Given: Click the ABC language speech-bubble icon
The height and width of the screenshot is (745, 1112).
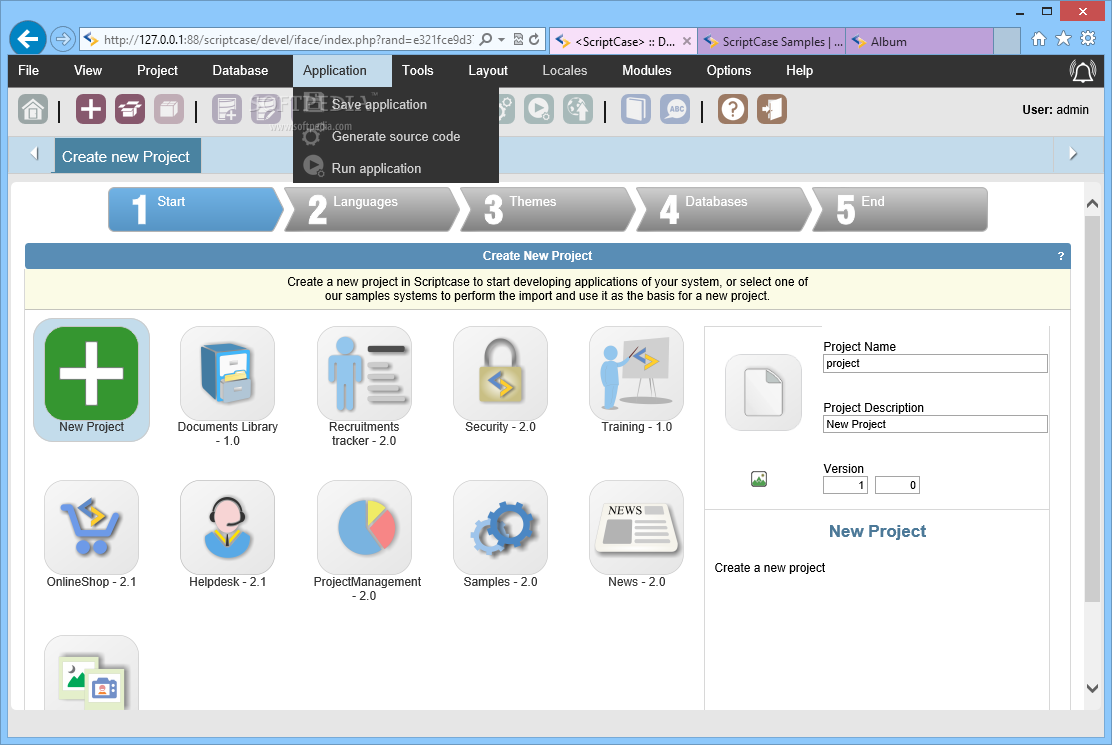Looking at the screenshot, I should tap(675, 109).
